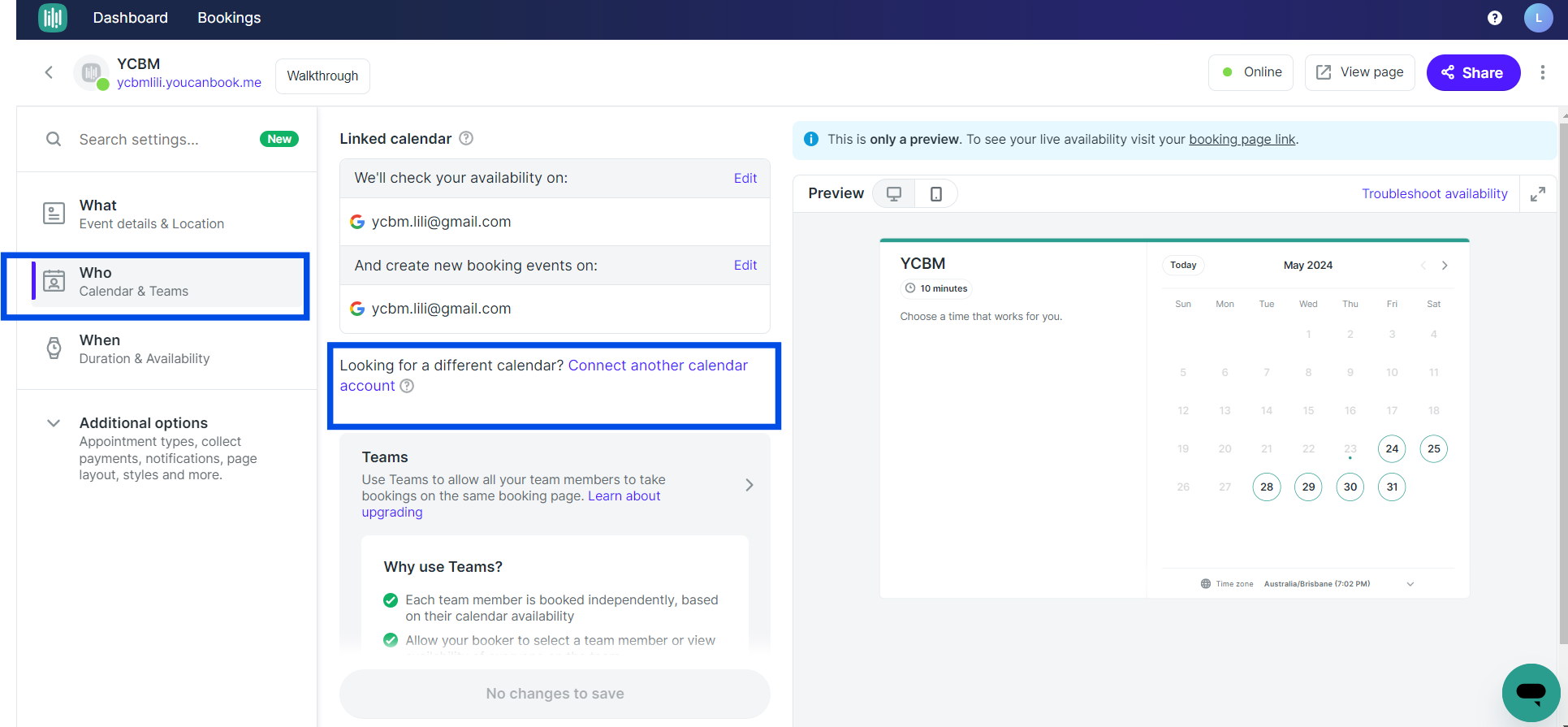Open the Bookings tab
1568x727 pixels.
coord(229,18)
